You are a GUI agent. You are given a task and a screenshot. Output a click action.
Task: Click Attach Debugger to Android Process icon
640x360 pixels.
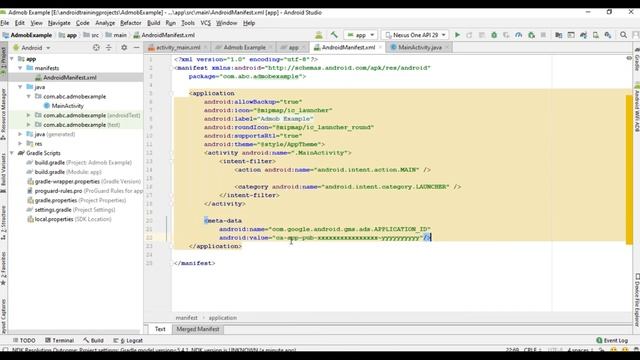point(531,35)
